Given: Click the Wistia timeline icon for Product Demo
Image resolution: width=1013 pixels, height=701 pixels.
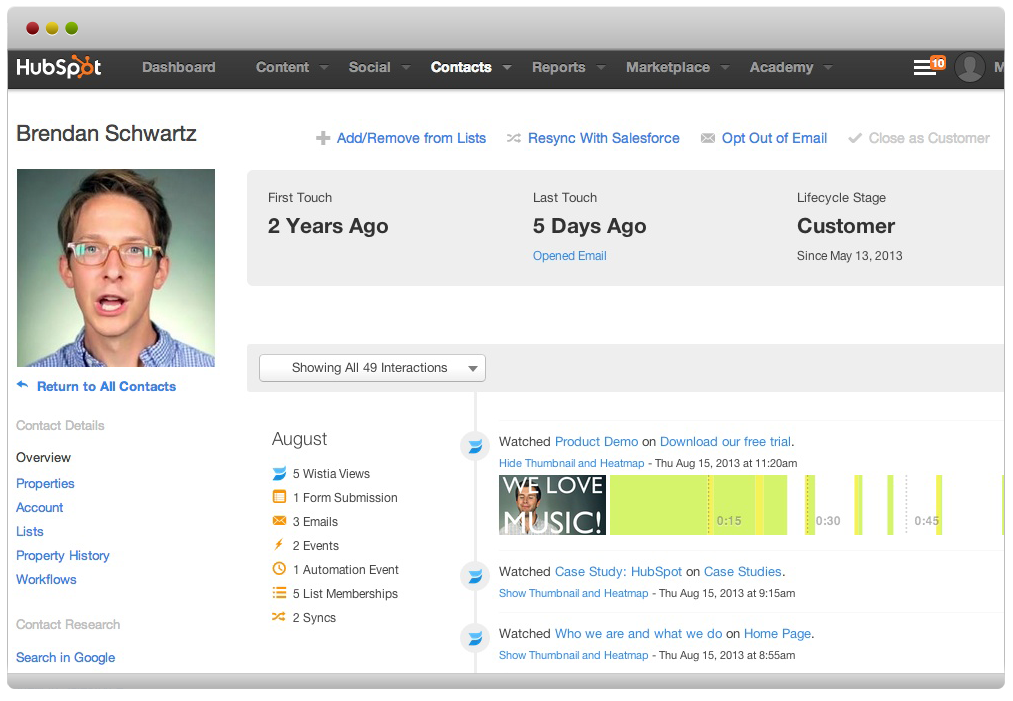Looking at the screenshot, I should (475, 446).
